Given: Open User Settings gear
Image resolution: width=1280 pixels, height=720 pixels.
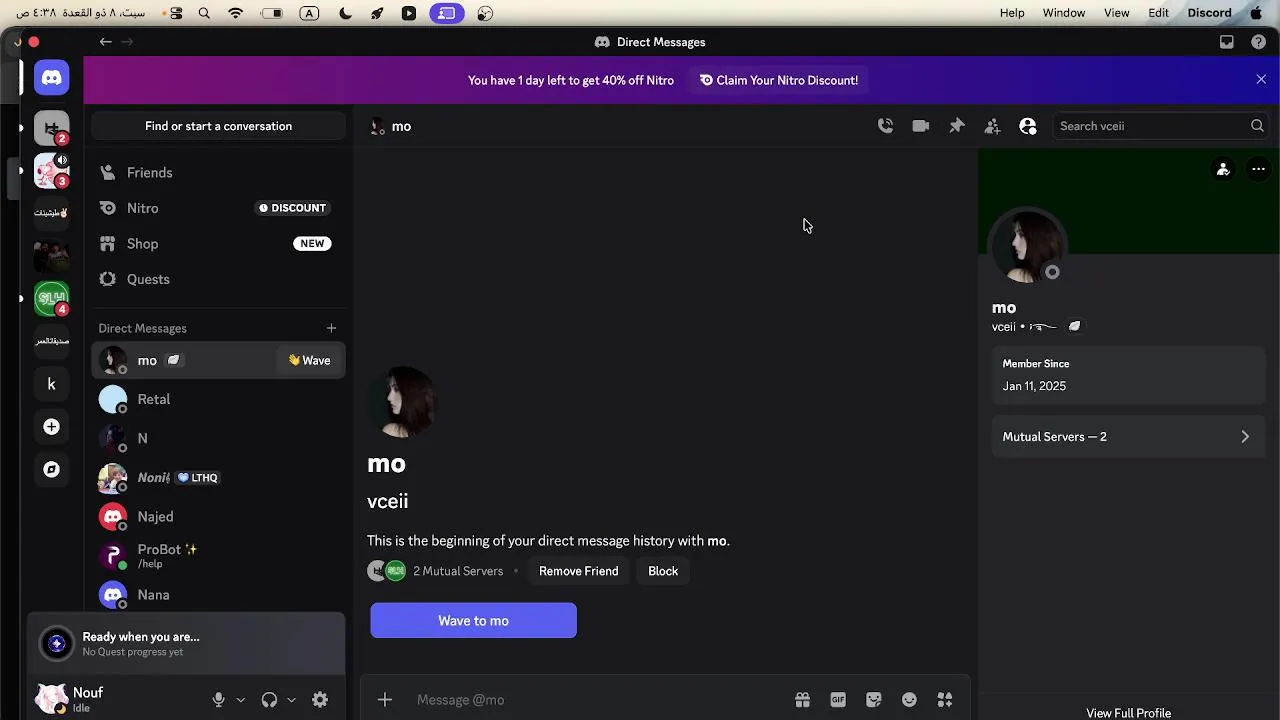Looking at the screenshot, I should pos(320,700).
